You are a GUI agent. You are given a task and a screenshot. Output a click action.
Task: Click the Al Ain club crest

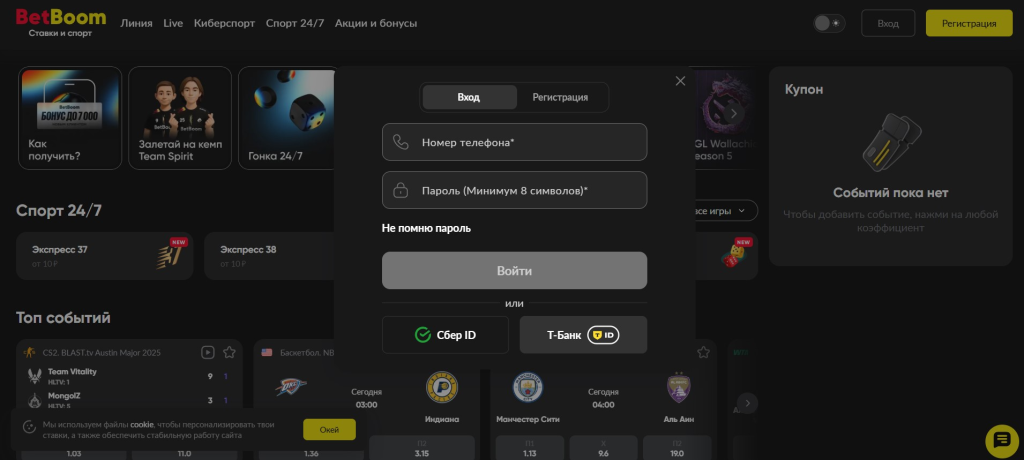679,387
